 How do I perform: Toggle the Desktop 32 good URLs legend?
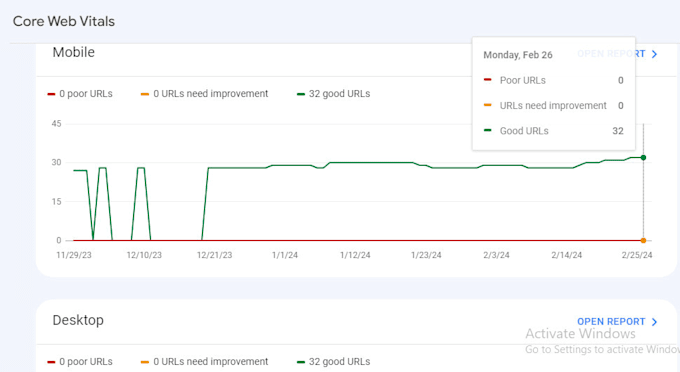[333, 362]
